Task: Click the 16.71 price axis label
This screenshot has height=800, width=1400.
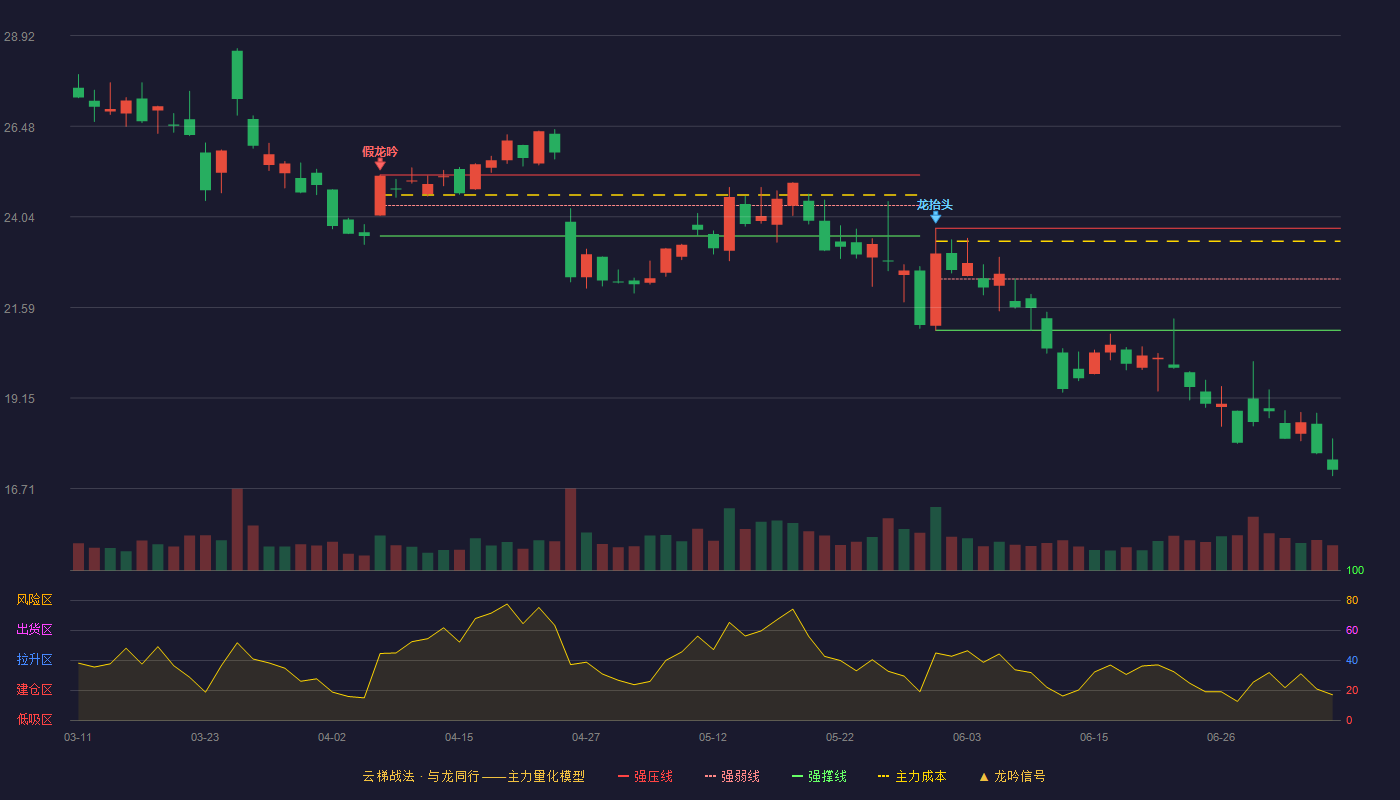Action: coord(19,489)
